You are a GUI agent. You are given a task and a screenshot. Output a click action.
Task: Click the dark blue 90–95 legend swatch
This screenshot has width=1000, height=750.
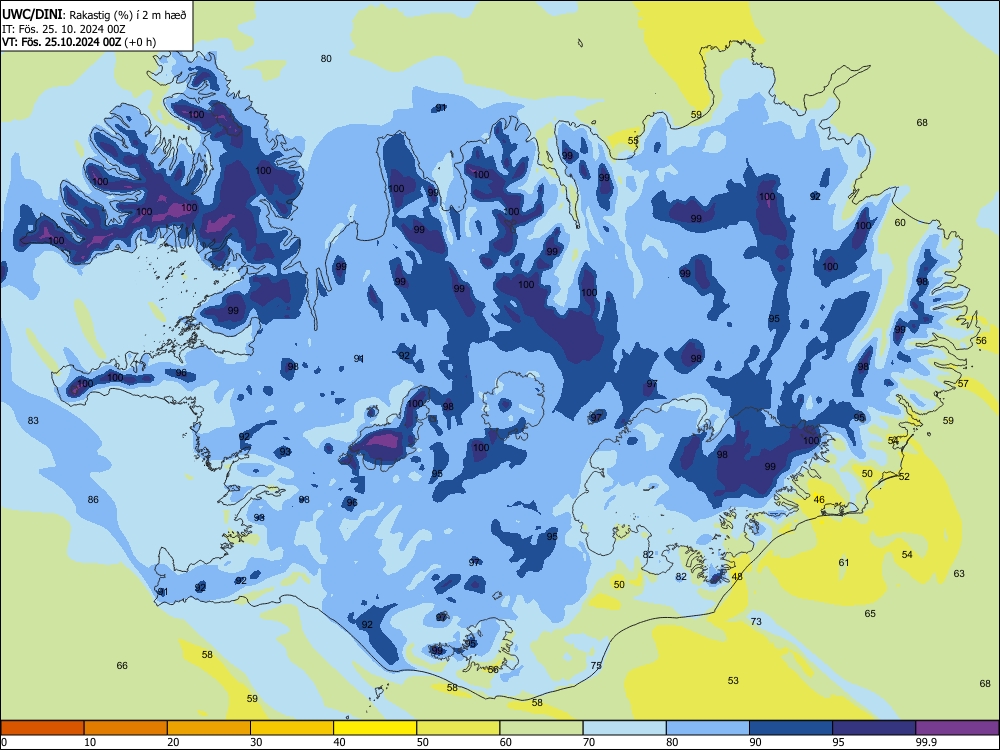click(x=791, y=728)
